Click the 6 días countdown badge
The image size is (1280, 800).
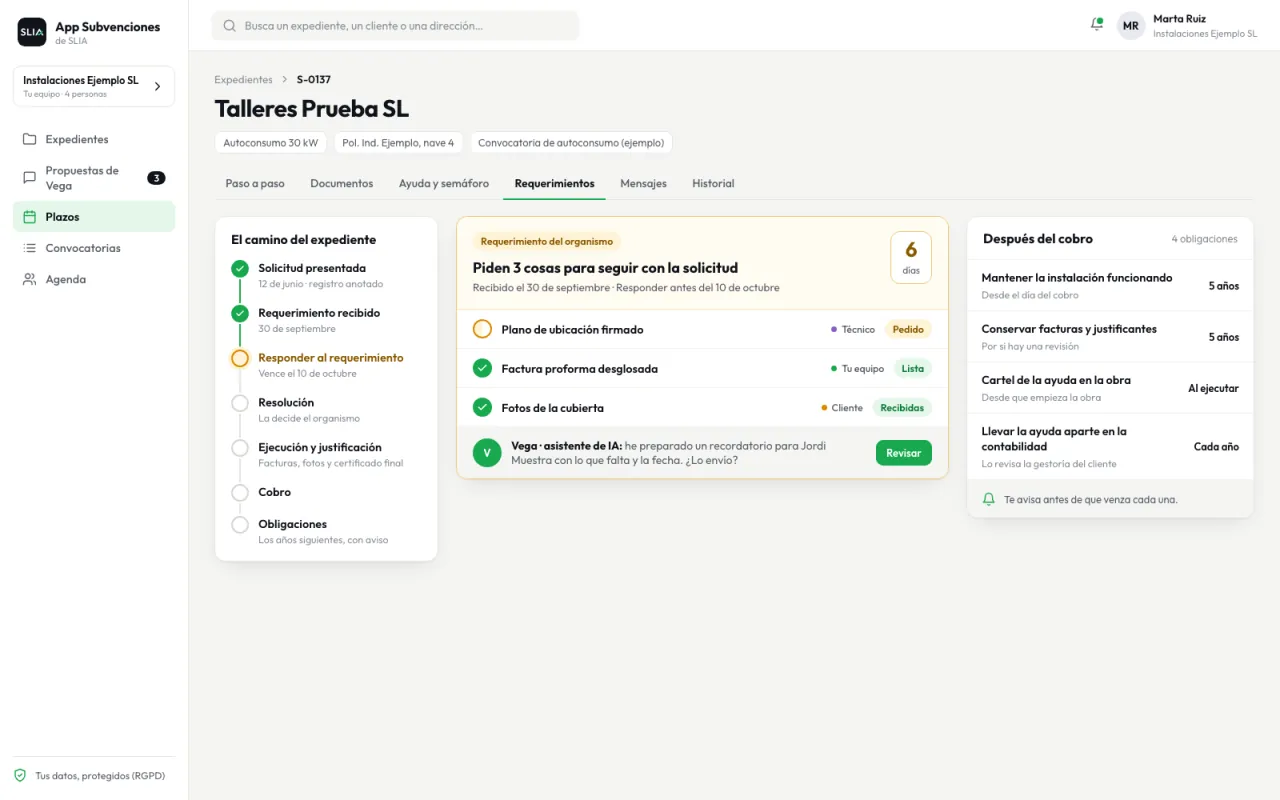coord(911,258)
